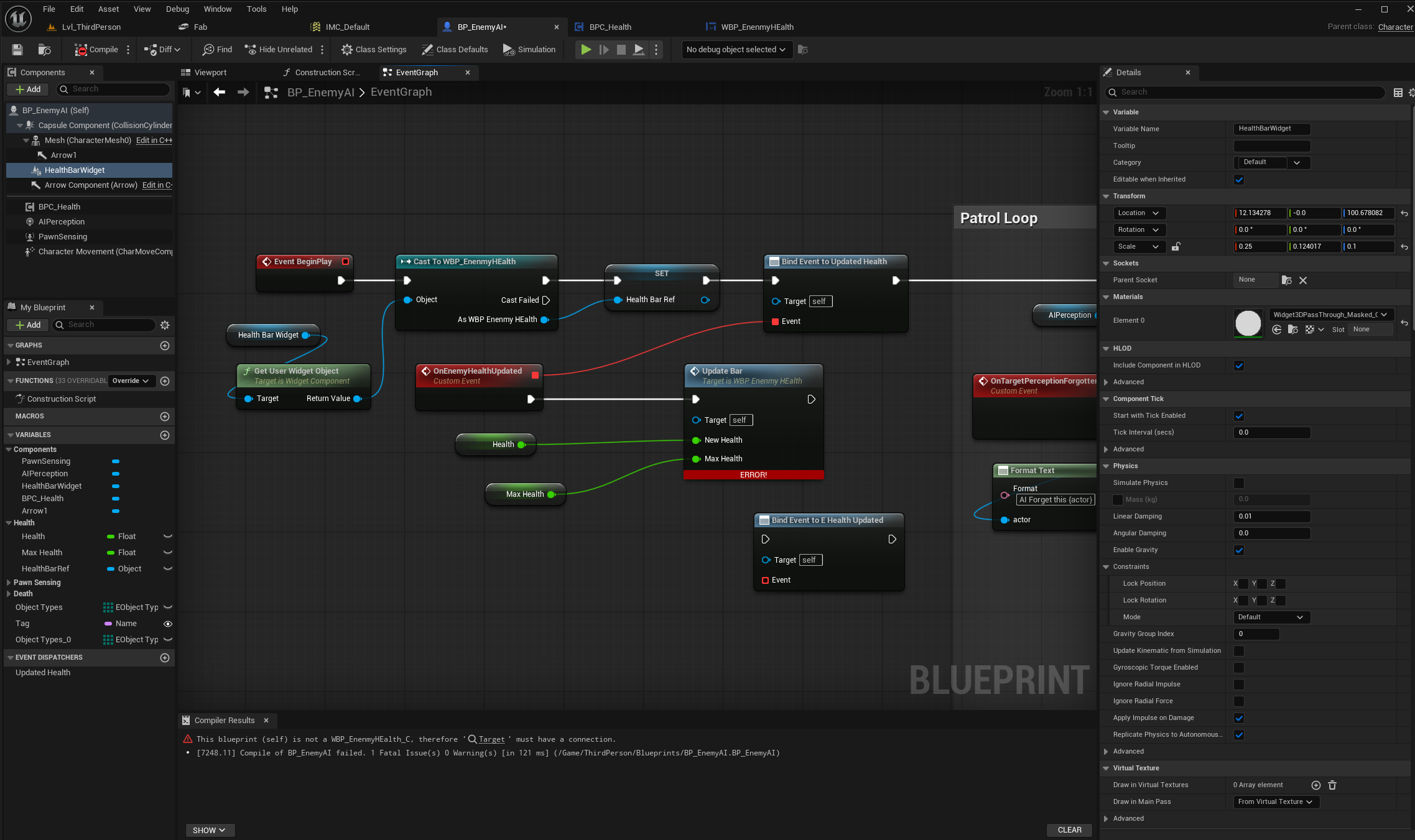The height and width of the screenshot is (840, 1415).
Task: Click the Save asset icon
Action: (x=17, y=50)
